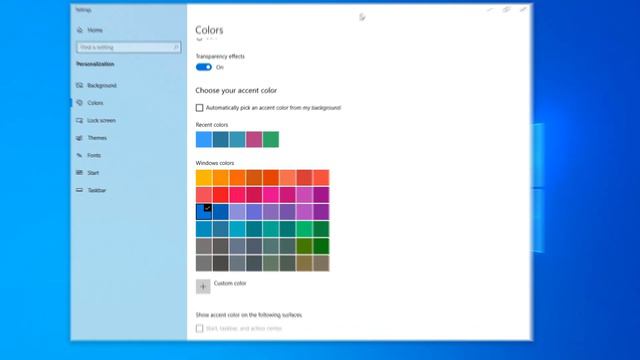Viewport: 640px width, 360px height.
Task: Click the Custom color label
Action: [x=230, y=283]
